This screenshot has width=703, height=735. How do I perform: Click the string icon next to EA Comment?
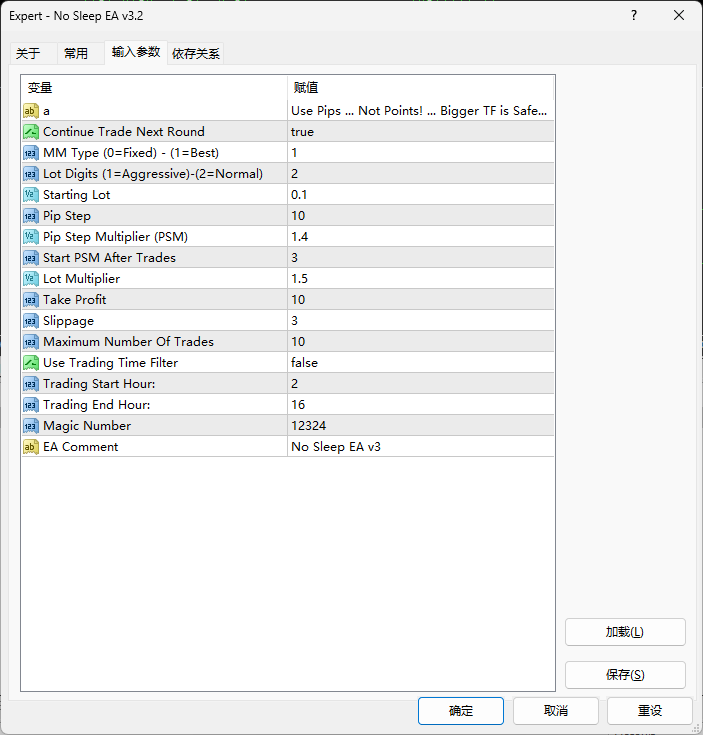[x=31, y=447]
